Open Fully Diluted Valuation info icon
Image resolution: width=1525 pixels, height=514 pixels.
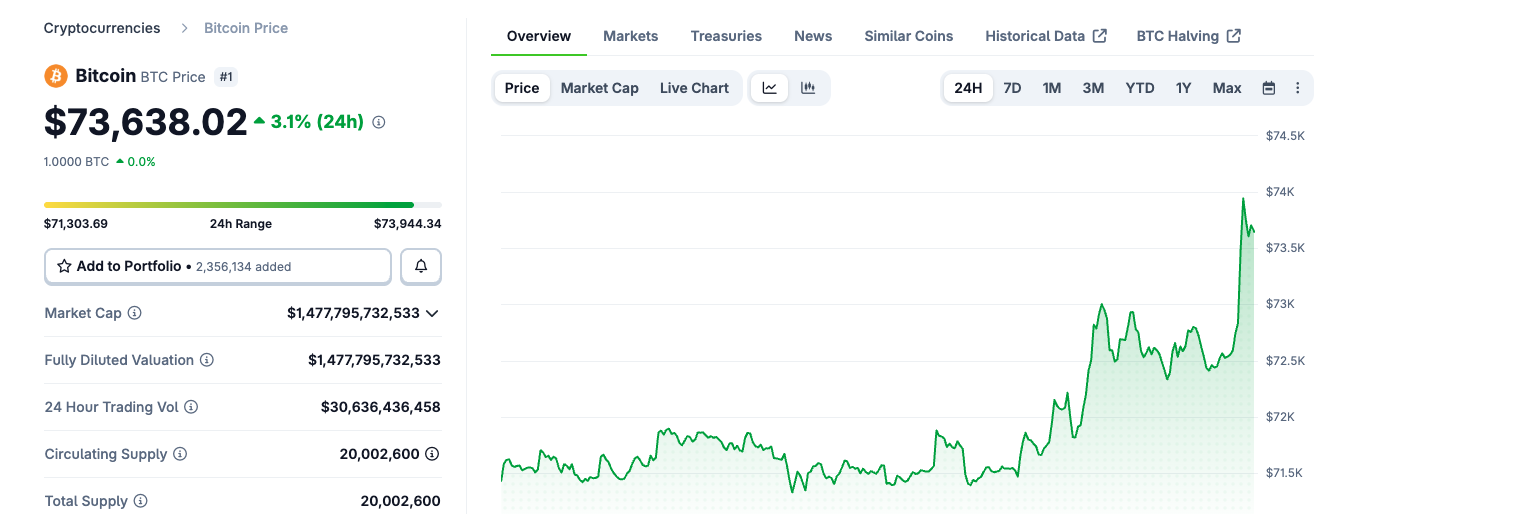pyautogui.click(x=206, y=360)
